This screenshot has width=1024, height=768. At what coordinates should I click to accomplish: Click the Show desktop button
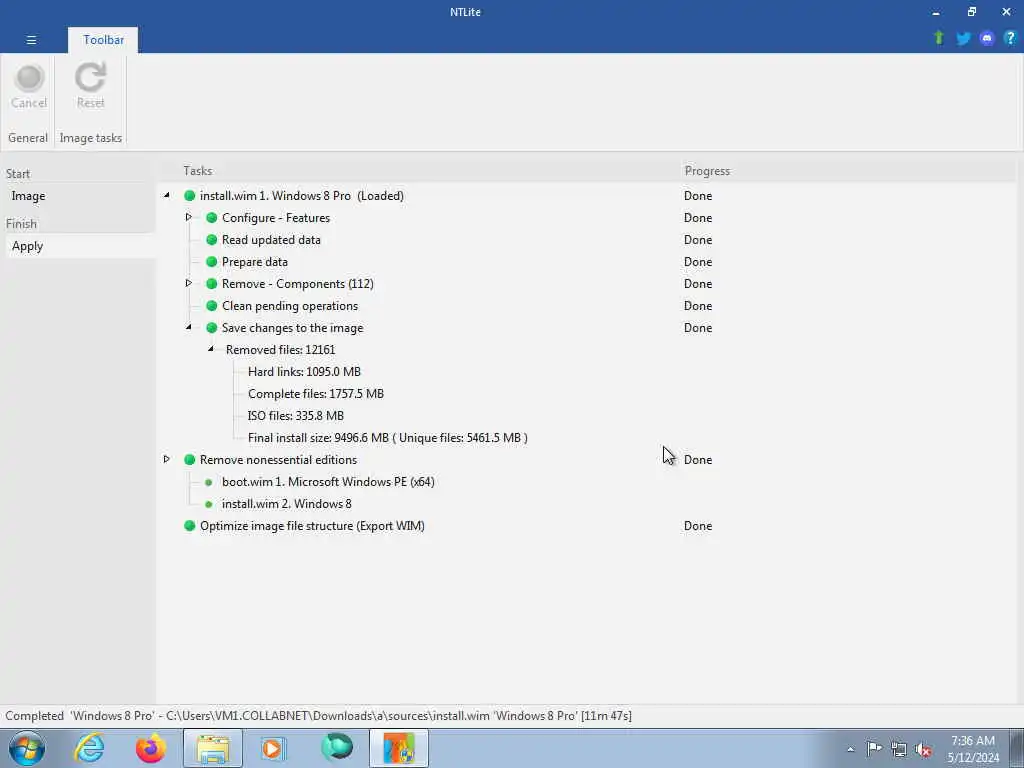pyautogui.click(x=1017, y=748)
